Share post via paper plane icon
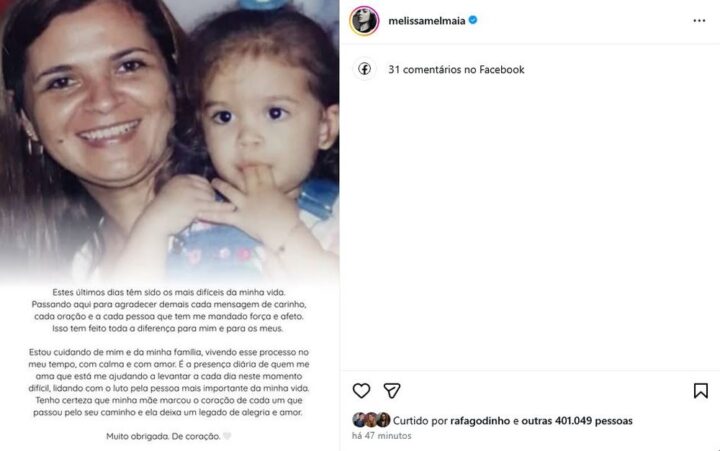Image resolution: width=720 pixels, height=451 pixels. pyautogui.click(x=392, y=391)
